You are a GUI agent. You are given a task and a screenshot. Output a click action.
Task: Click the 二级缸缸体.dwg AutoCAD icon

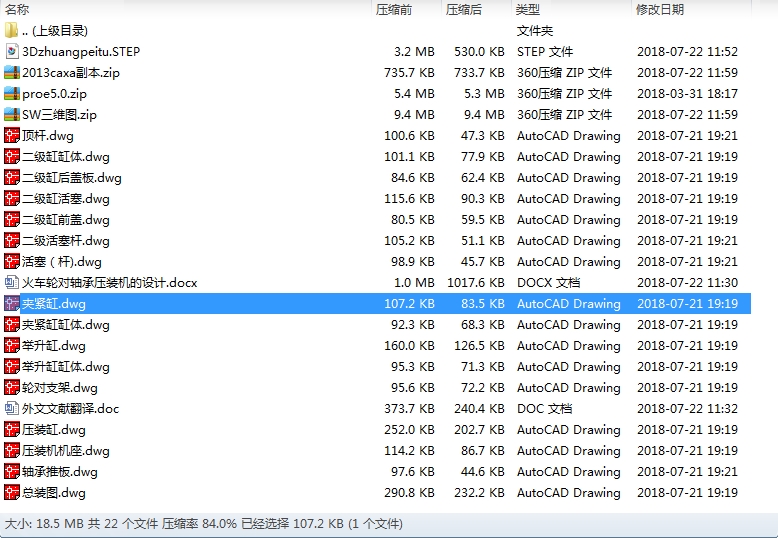coord(11,156)
